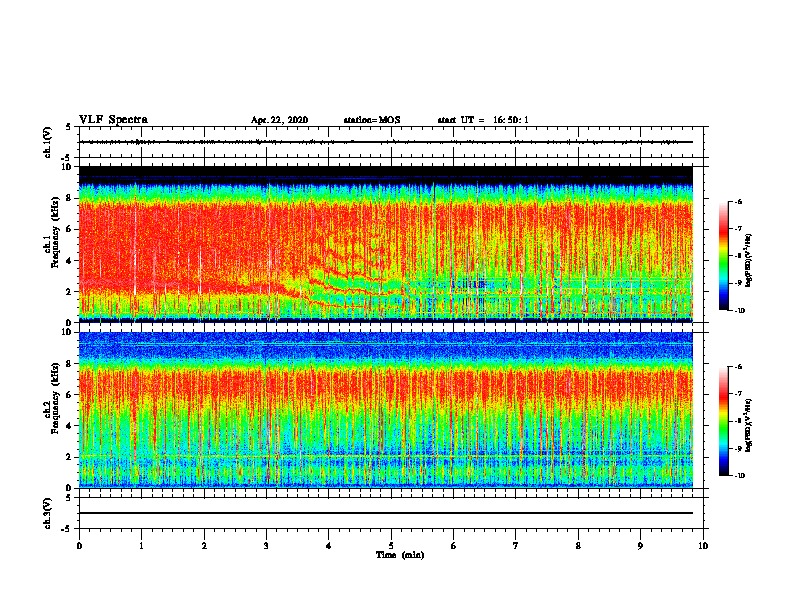Click the "-7" label on ch.2 color bar
Screen dimensions: 792x612
(x=738, y=394)
